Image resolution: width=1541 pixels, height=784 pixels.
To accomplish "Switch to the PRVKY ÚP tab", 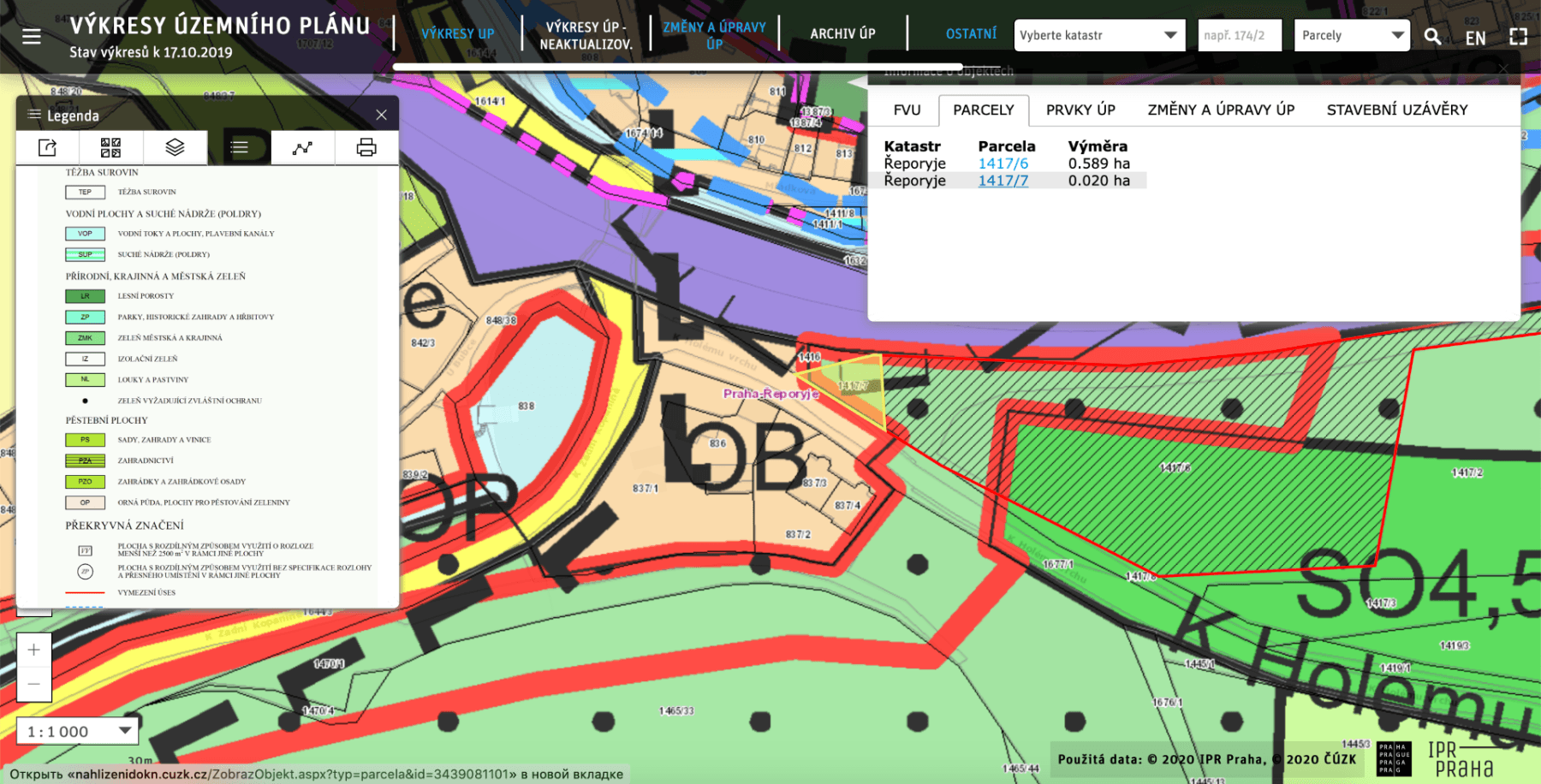I will tap(1080, 110).
